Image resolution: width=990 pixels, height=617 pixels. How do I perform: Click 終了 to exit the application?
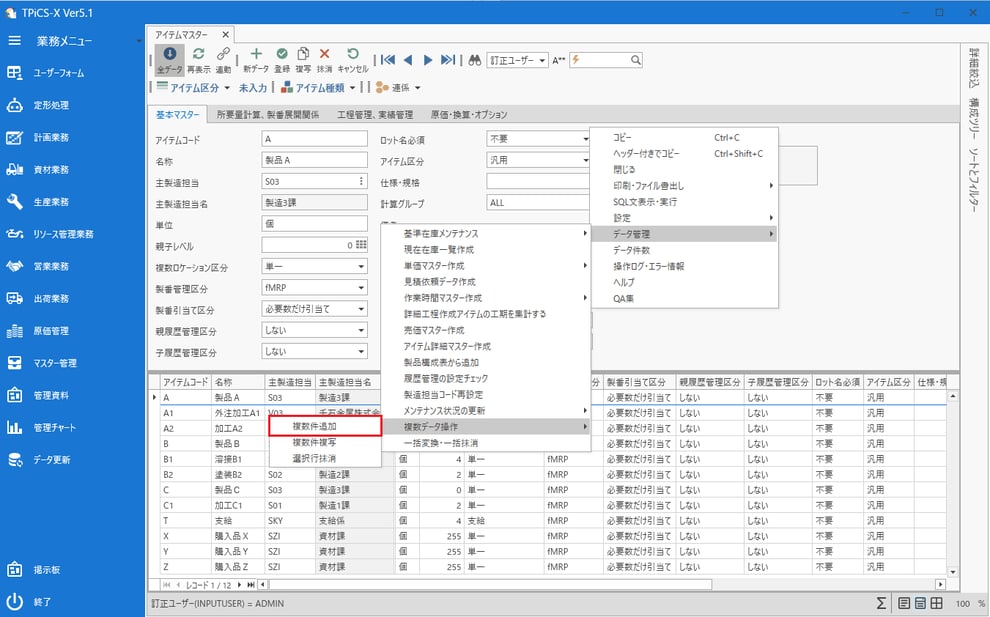[41, 602]
